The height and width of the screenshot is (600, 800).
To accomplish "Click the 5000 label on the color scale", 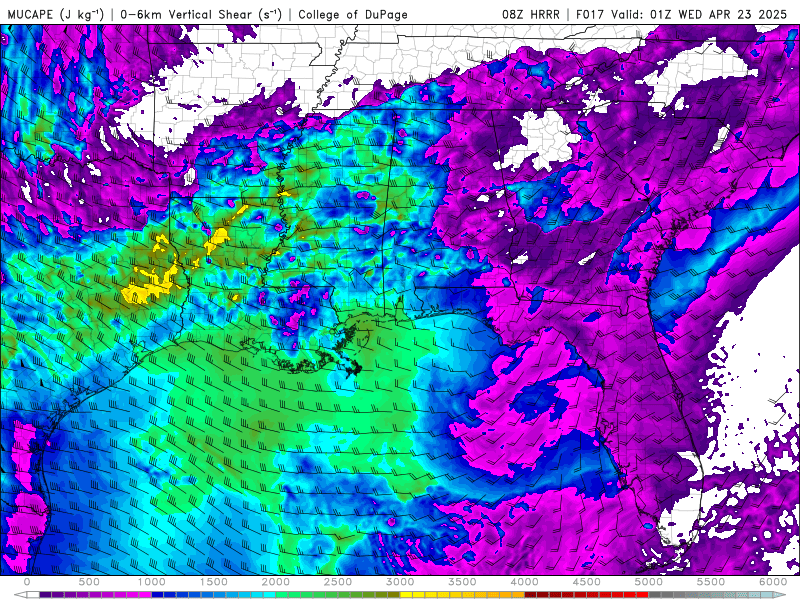I will pos(649,582).
